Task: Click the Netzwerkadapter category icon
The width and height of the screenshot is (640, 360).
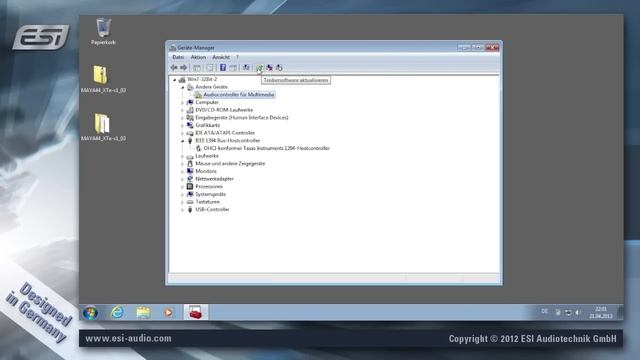Action: click(x=190, y=179)
